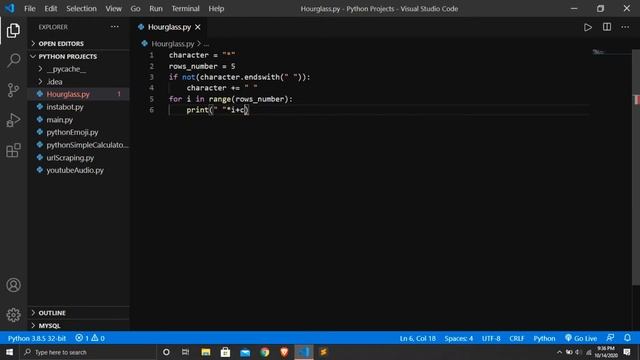
Task: Expand the __pycache__ folder
Action: [x=79, y=69]
